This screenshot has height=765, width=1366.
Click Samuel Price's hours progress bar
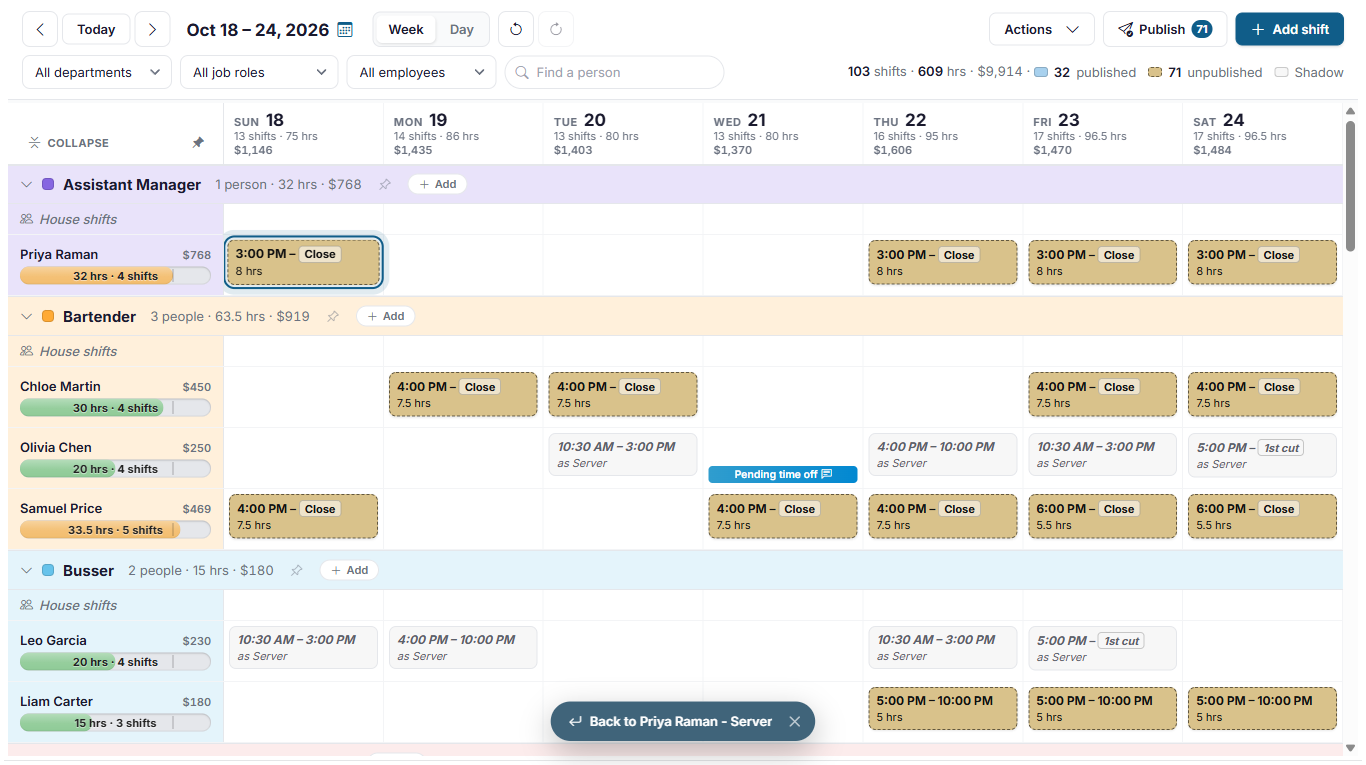pyautogui.click(x=115, y=530)
